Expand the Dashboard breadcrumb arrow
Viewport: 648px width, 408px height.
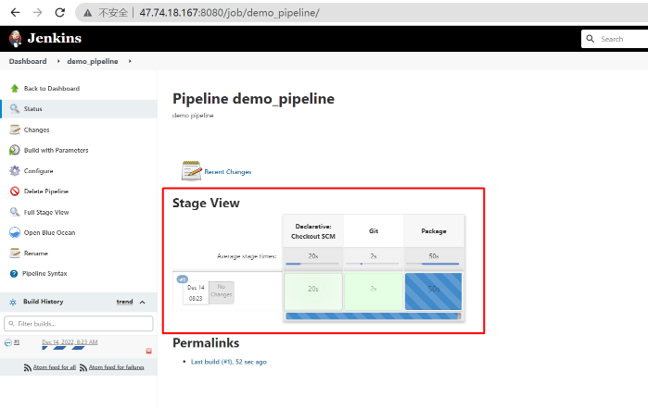[x=57, y=61]
